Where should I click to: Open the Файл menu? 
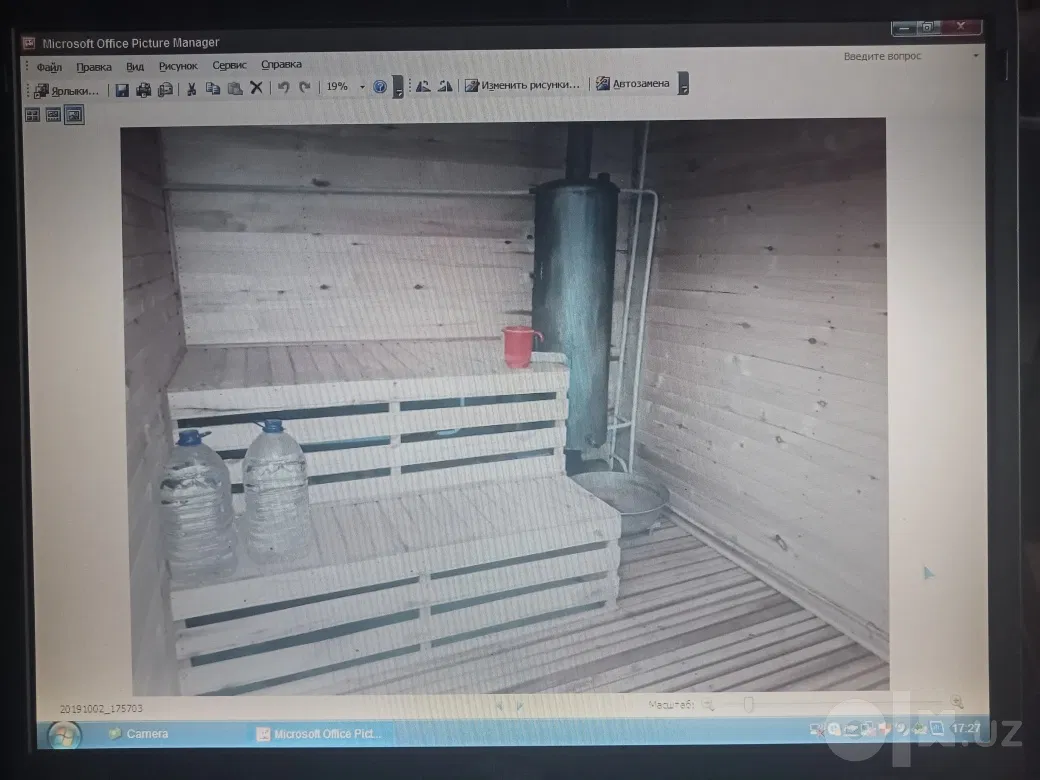pyautogui.click(x=48, y=67)
